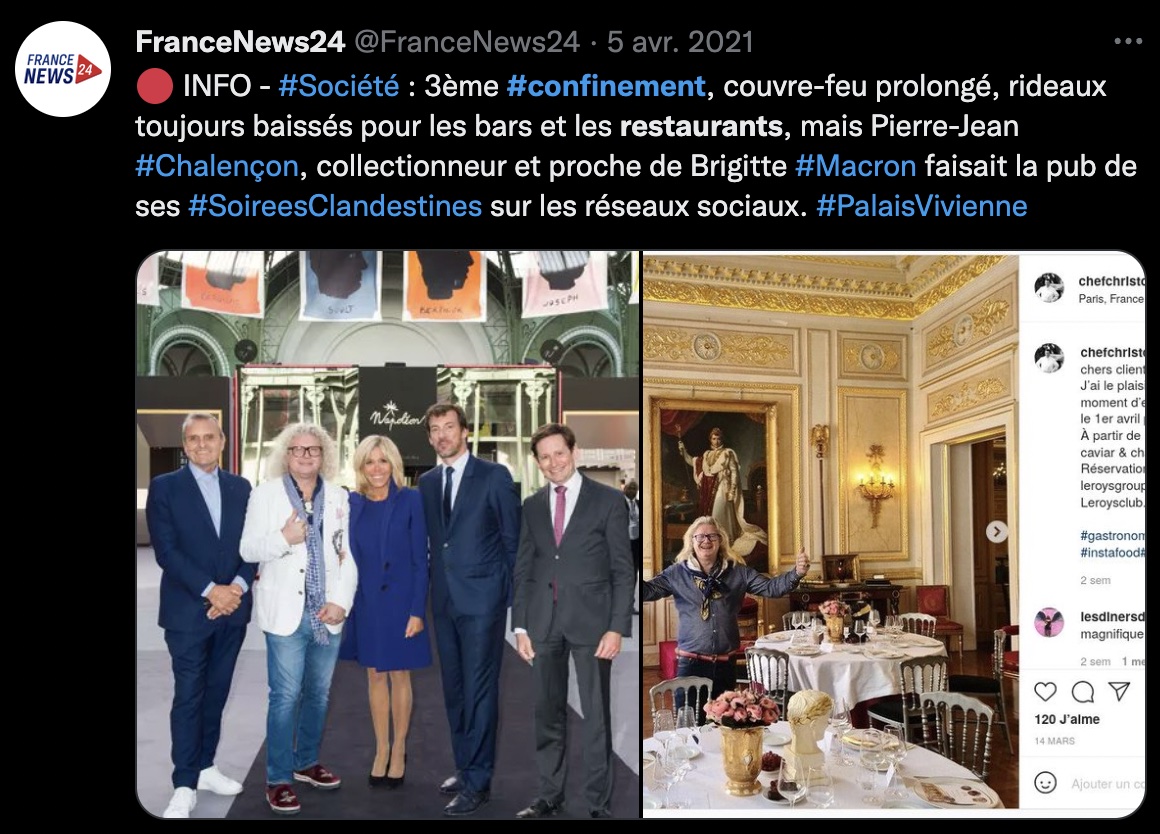
Task: View the tweet date 5 avr. 2021
Action: [x=680, y=42]
